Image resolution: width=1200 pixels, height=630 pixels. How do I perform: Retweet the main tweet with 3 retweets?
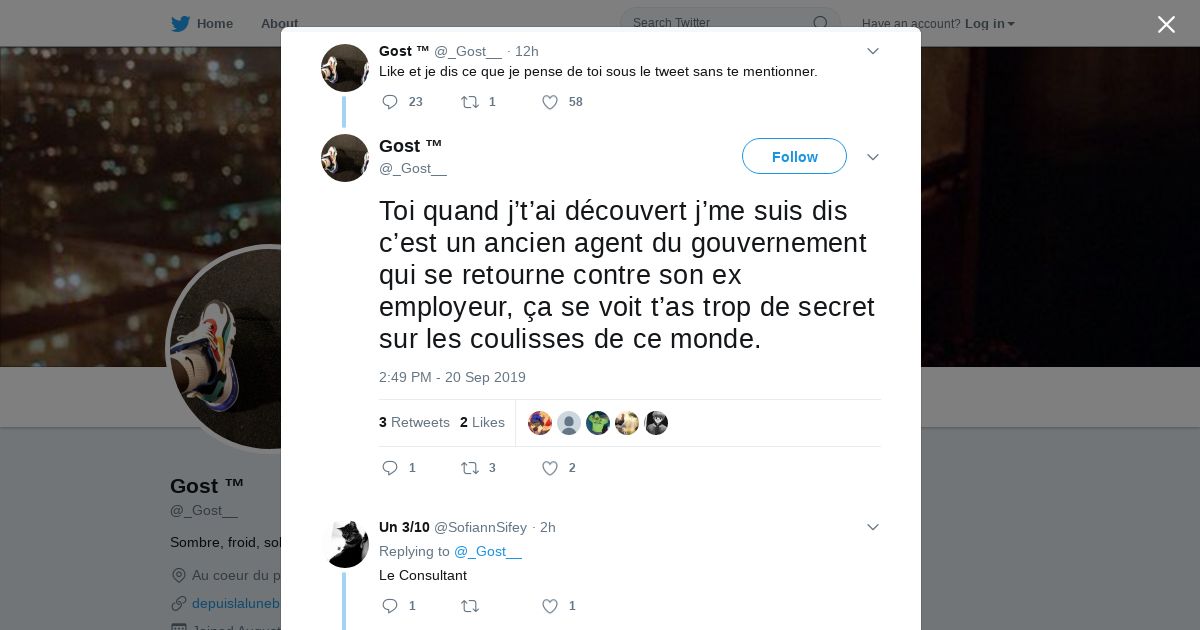coord(469,468)
